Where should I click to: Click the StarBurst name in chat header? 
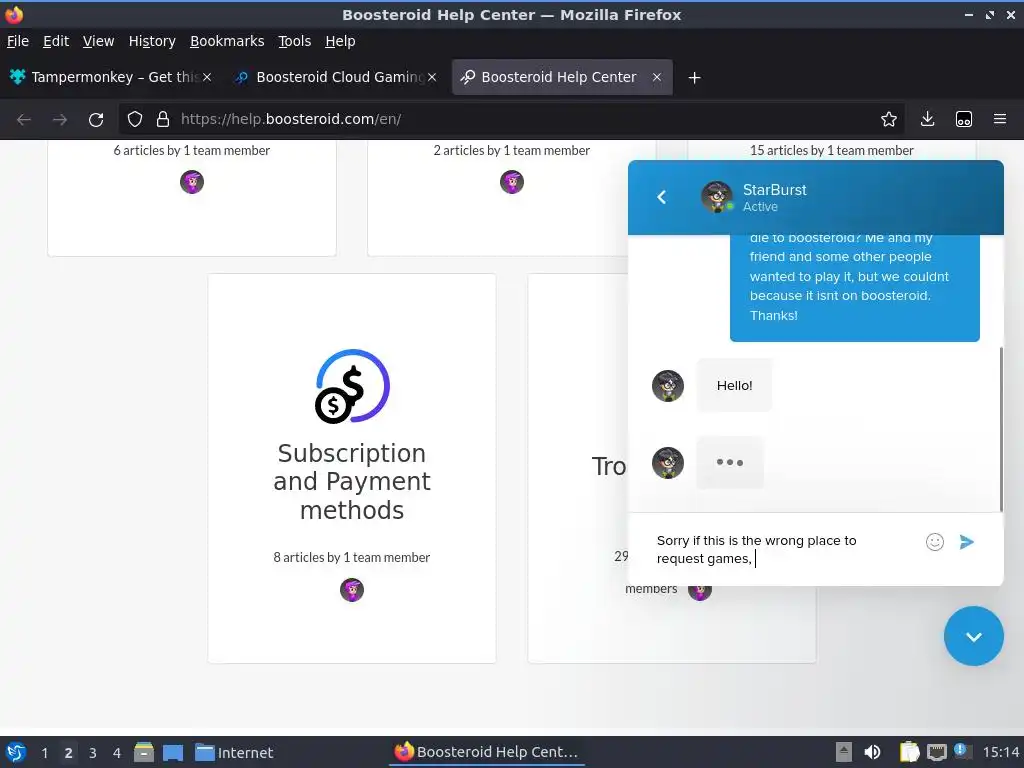pyautogui.click(x=775, y=190)
